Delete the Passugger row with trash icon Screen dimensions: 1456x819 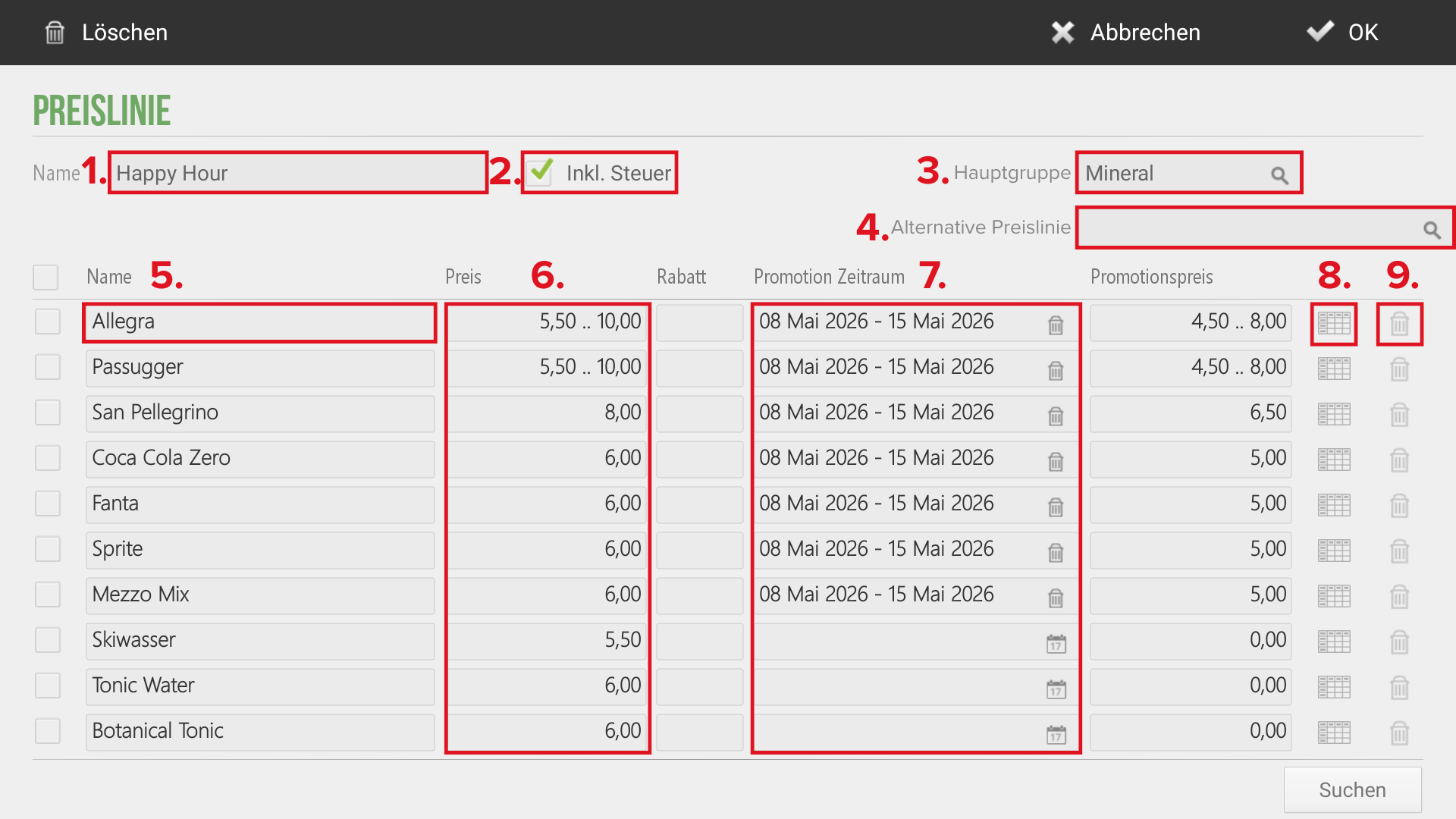pos(1399,369)
